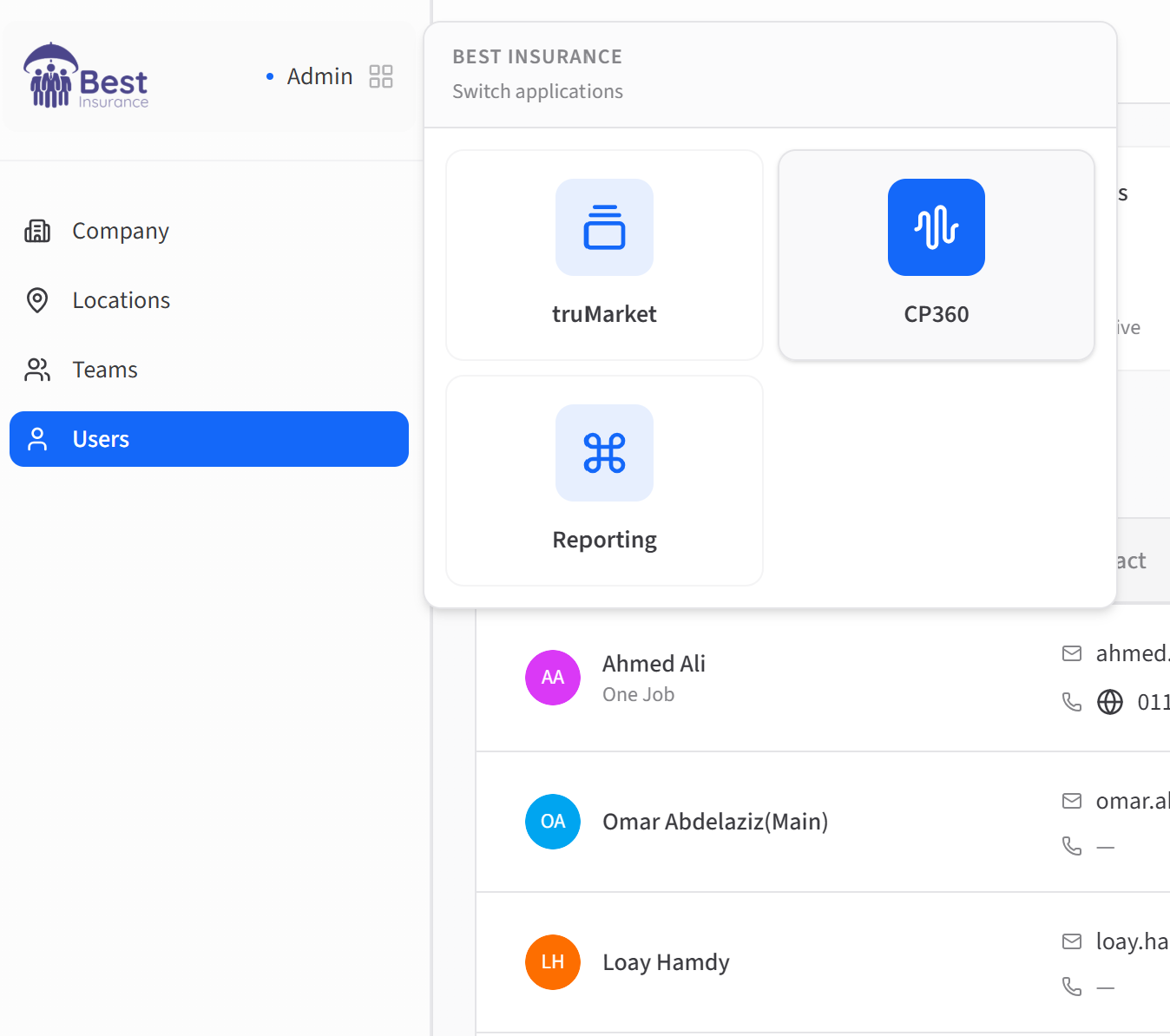The width and height of the screenshot is (1170, 1036).
Task: Select the Users sidebar item
Action: (x=208, y=439)
